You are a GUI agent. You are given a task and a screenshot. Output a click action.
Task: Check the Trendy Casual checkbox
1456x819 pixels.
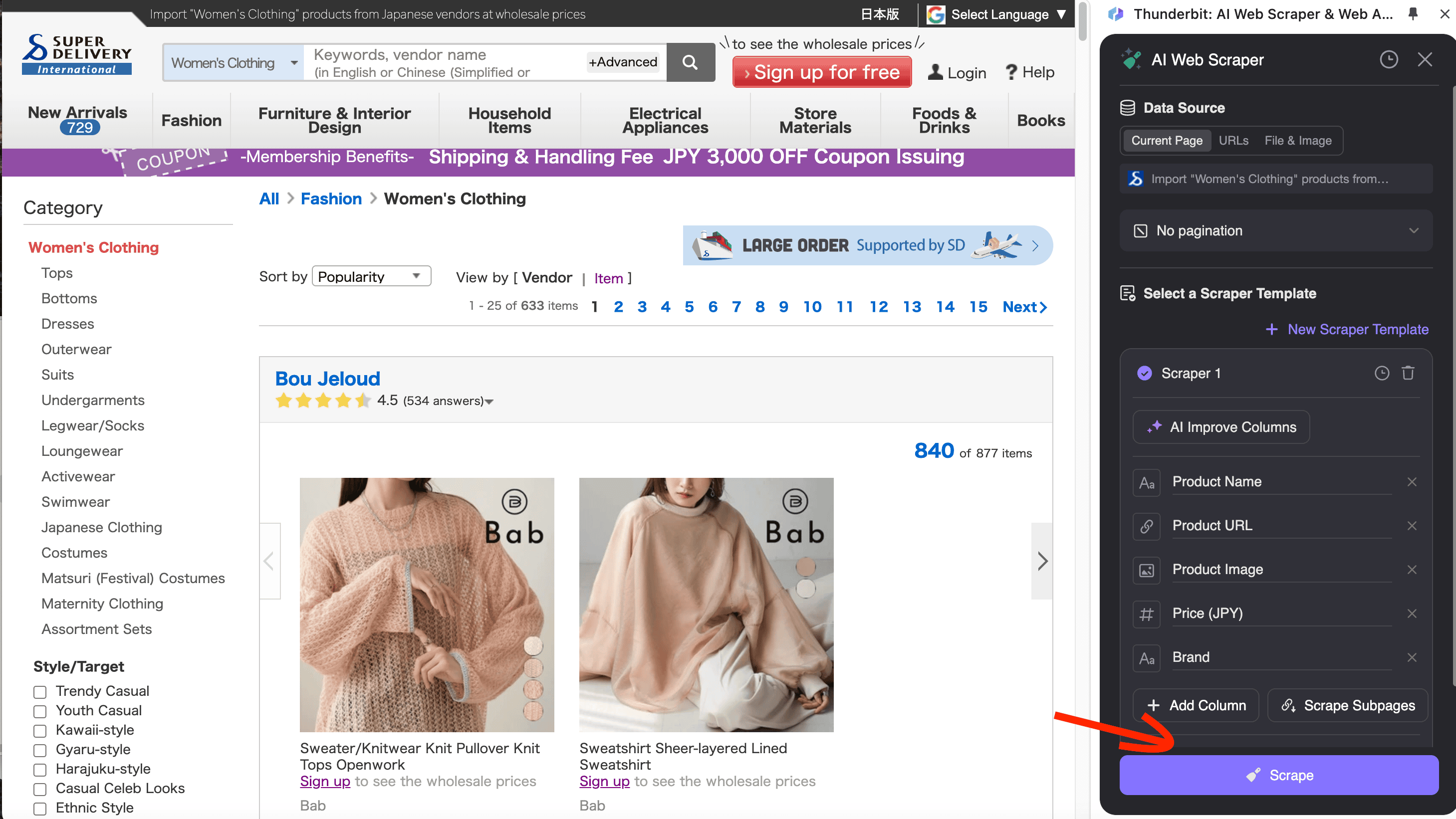39,692
